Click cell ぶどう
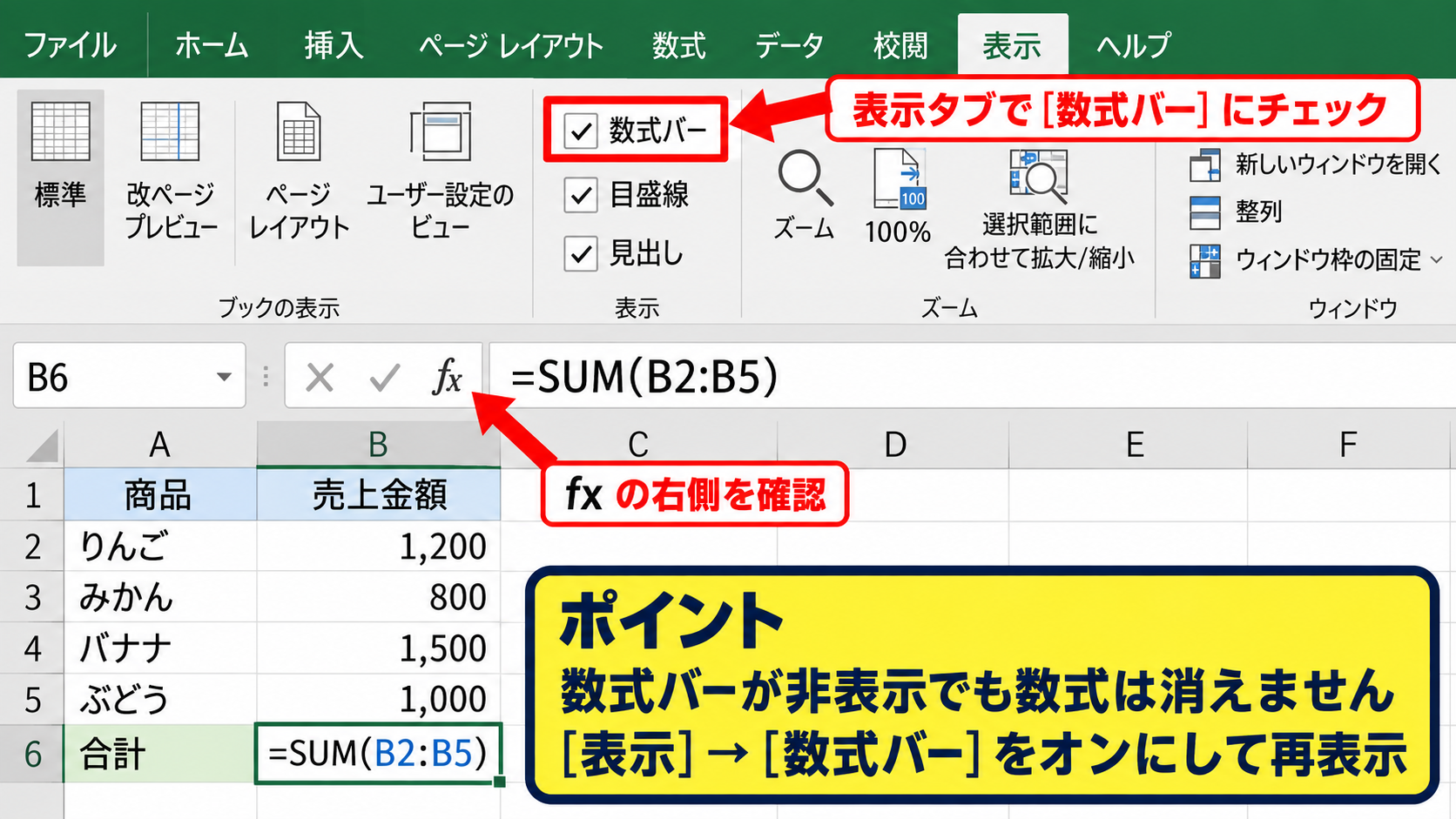The height and width of the screenshot is (819, 1456). coord(160,700)
